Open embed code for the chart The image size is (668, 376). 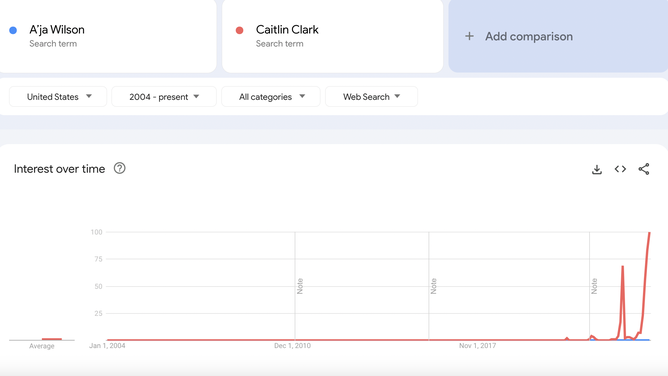(x=620, y=169)
